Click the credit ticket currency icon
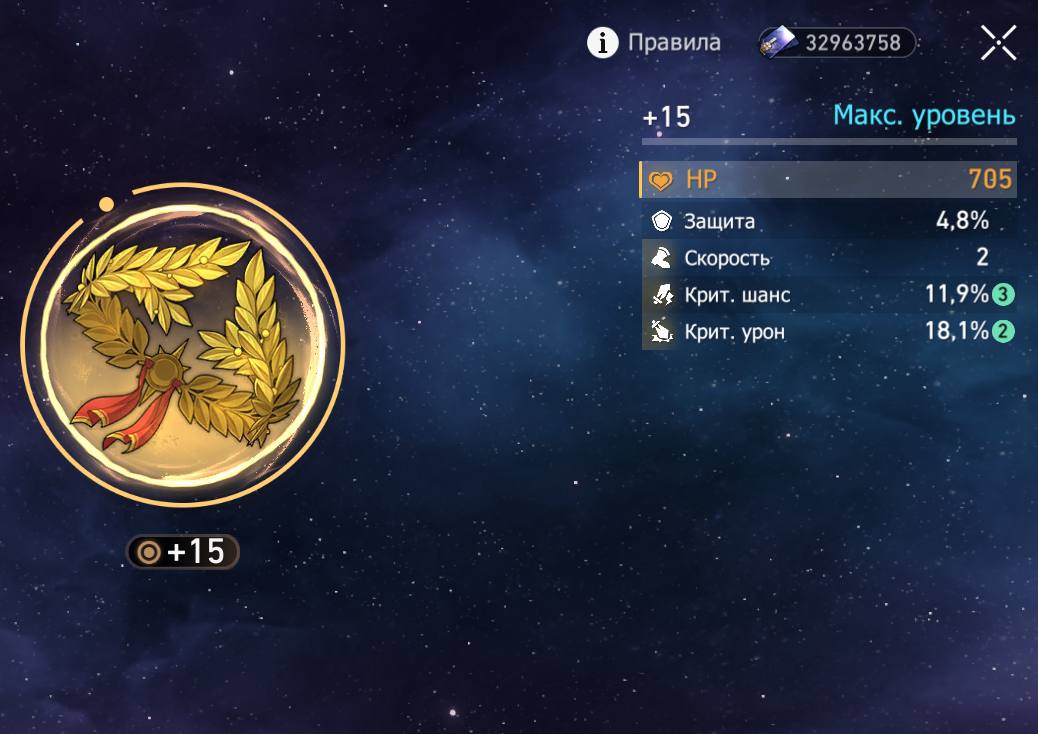This screenshot has height=734, width=1038. (779, 43)
